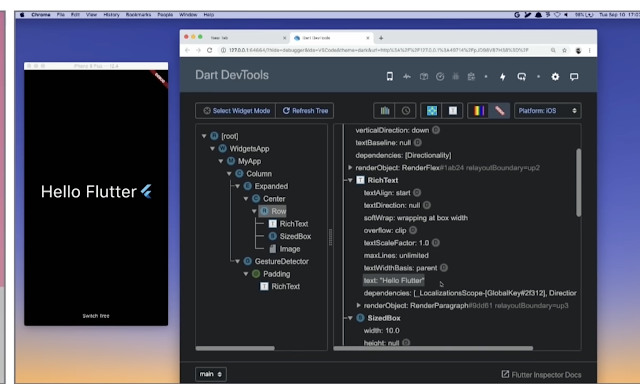Select the Padding node in widget tree
640x384 pixels.
point(276,274)
